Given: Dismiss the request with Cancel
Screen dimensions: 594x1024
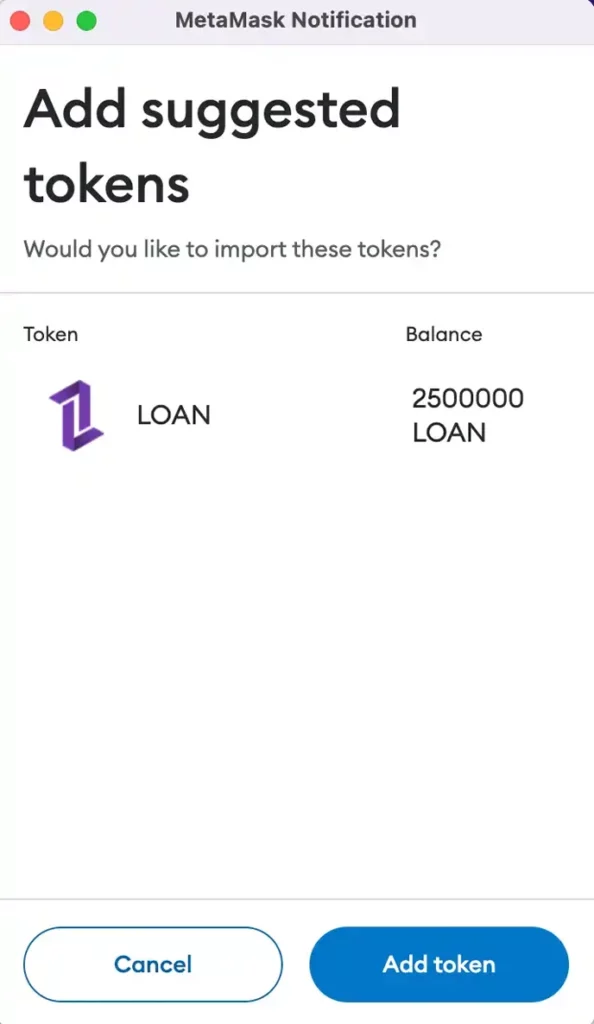Looking at the screenshot, I should 153,964.
